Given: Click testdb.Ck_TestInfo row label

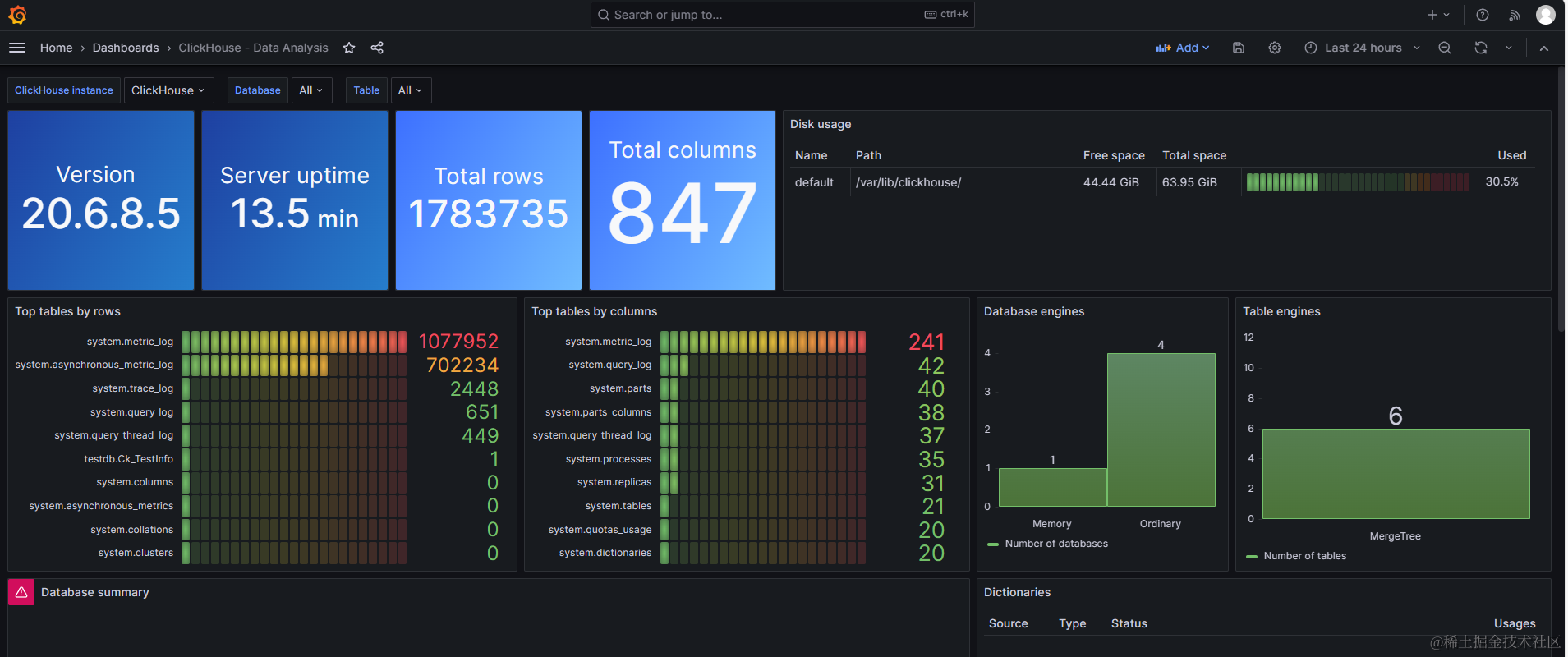Looking at the screenshot, I should pos(128,459).
